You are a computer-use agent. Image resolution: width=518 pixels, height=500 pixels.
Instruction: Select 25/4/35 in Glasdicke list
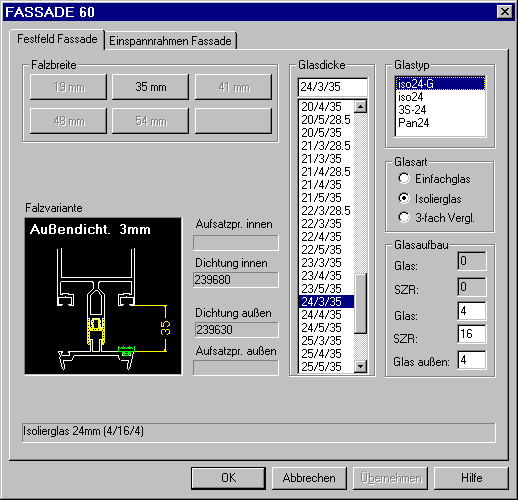(326, 354)
